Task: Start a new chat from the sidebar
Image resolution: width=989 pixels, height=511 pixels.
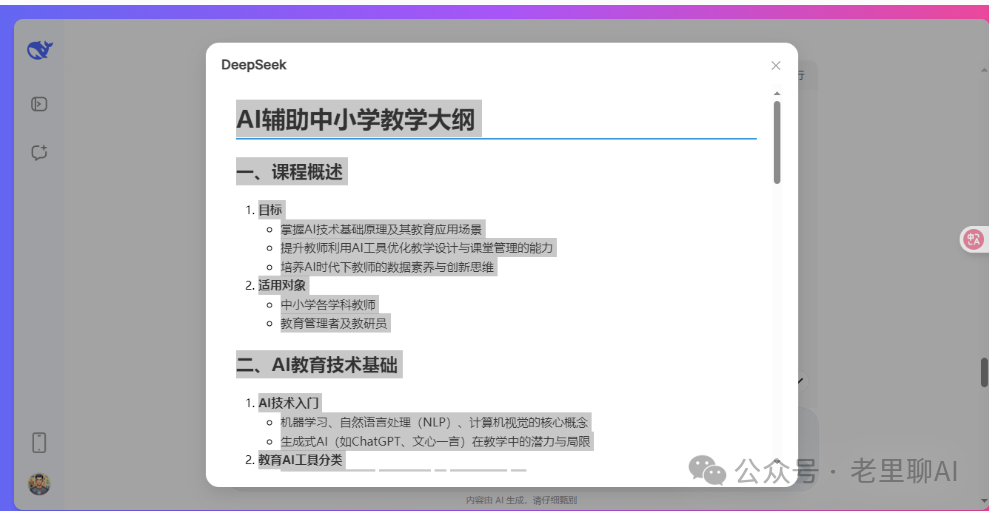Action: click(40, 153)
